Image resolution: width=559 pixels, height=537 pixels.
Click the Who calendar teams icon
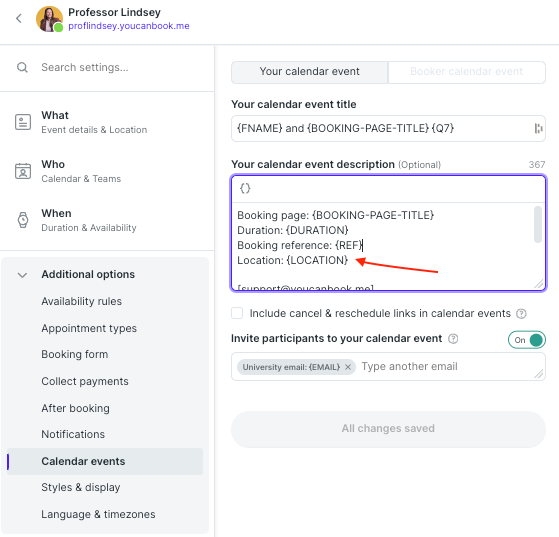[x=23, y=171]
